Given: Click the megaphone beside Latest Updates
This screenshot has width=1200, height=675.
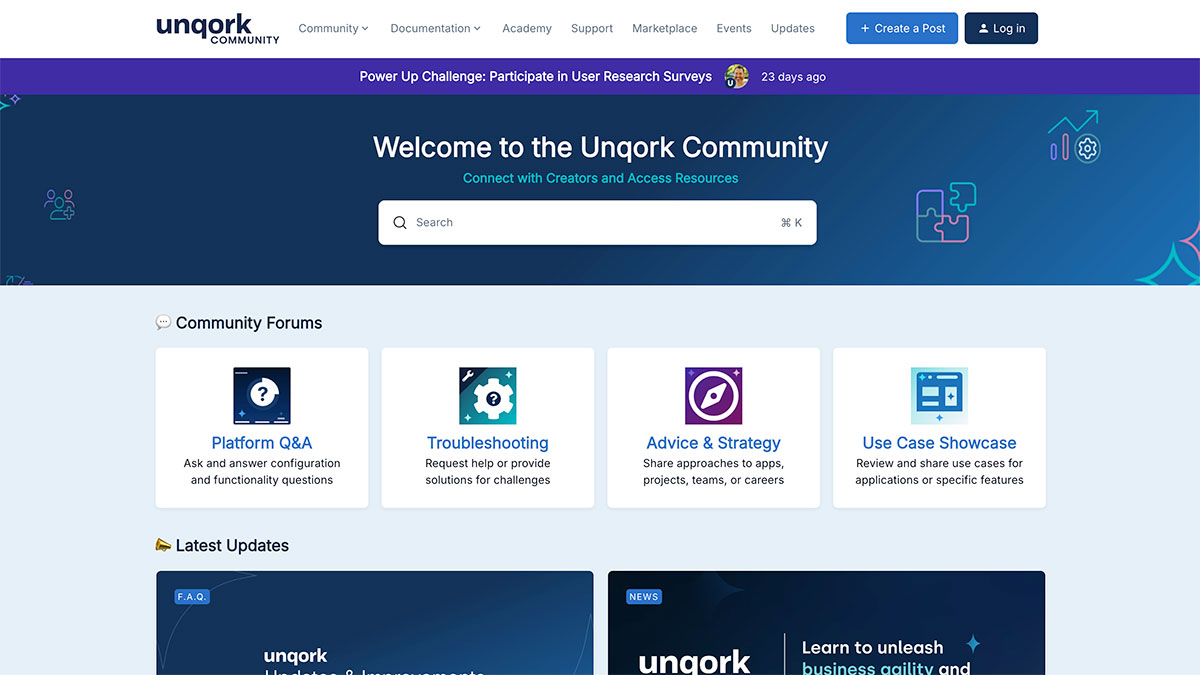Looking at the screenshot, I should [x=163, y=545].
